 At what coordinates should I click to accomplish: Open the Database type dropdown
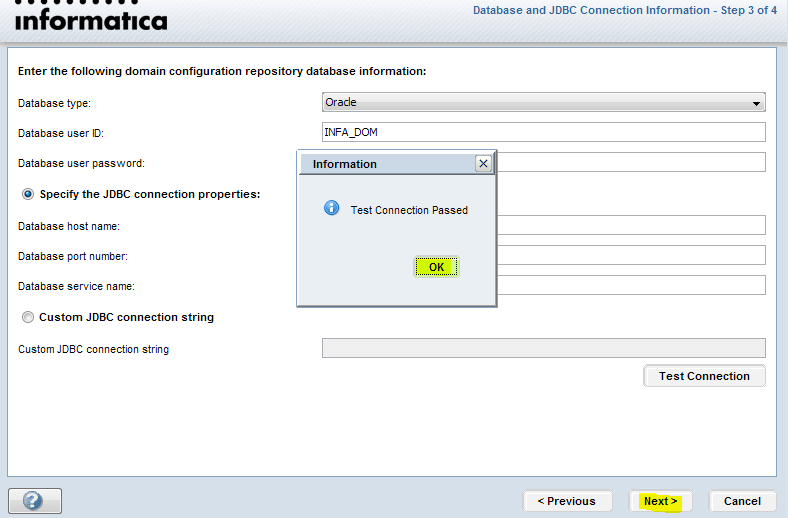click(x=543, y=102)
